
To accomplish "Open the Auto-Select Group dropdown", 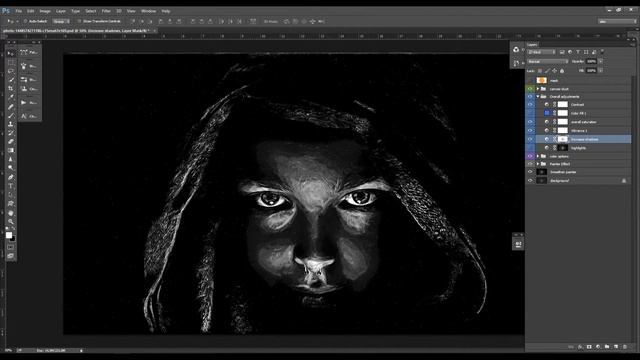I will pyautogui.click(x=61, y=21).
